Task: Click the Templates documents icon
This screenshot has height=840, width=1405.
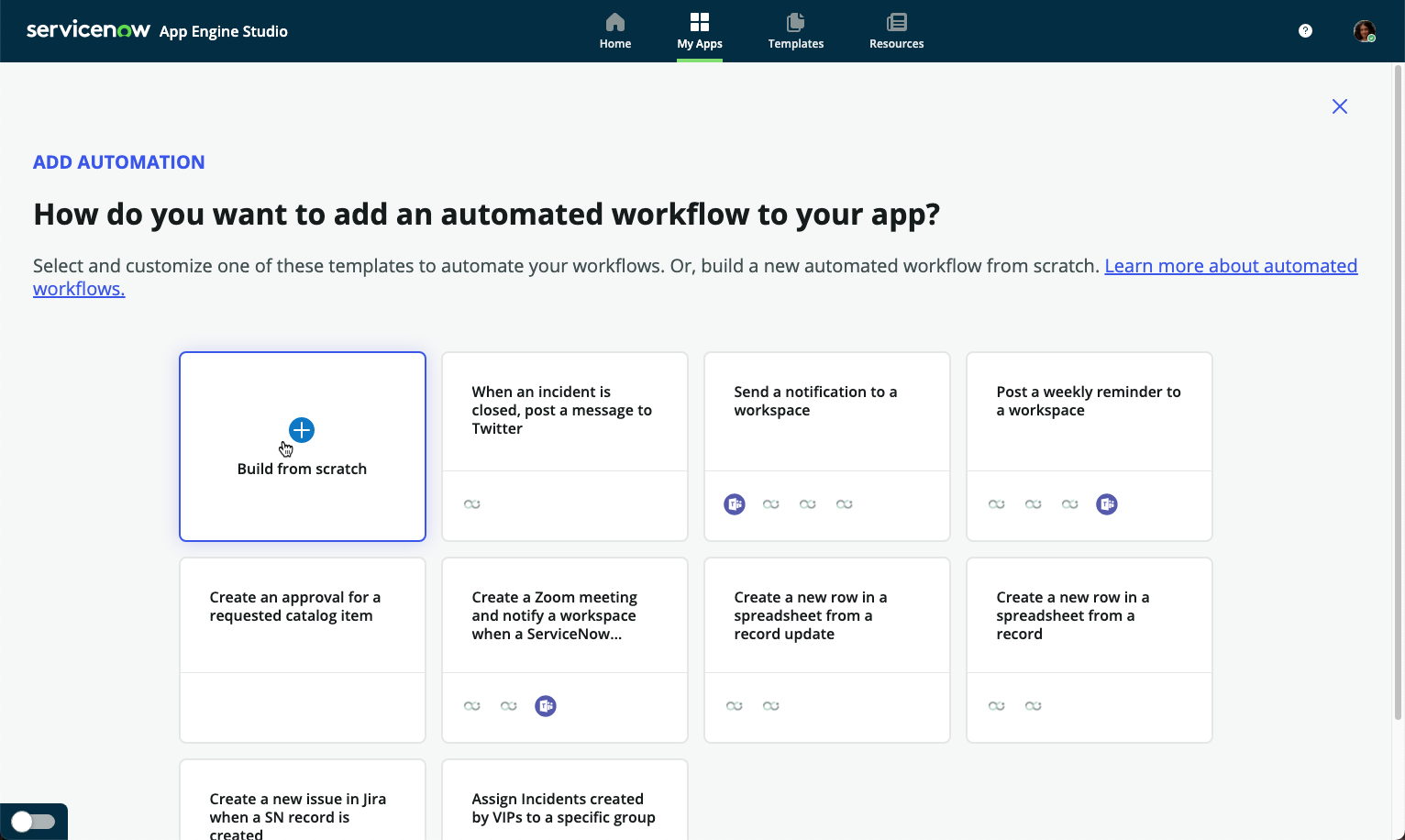Action: [x=796, y=21]
